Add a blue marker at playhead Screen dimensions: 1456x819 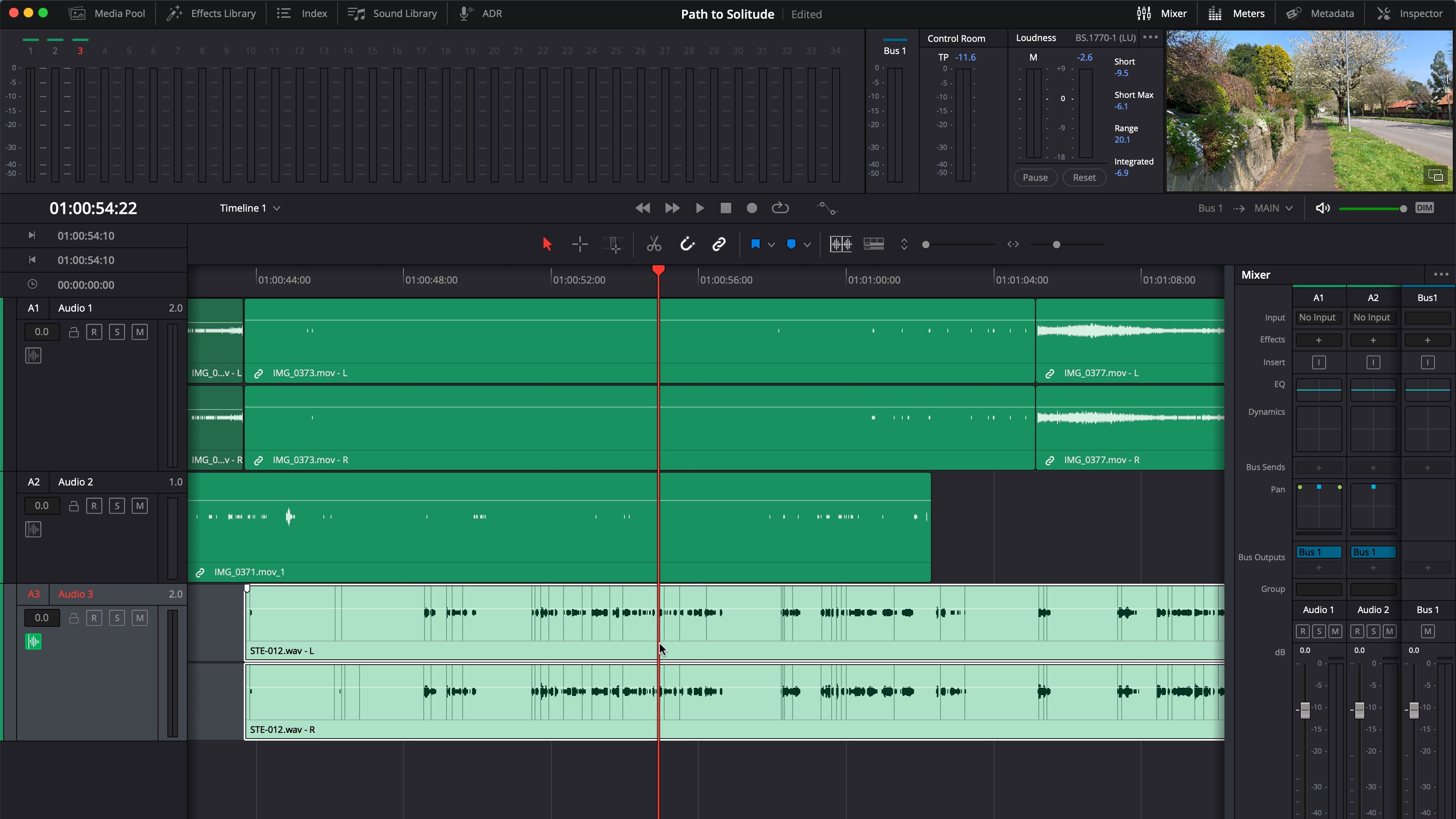coord(791,244)
